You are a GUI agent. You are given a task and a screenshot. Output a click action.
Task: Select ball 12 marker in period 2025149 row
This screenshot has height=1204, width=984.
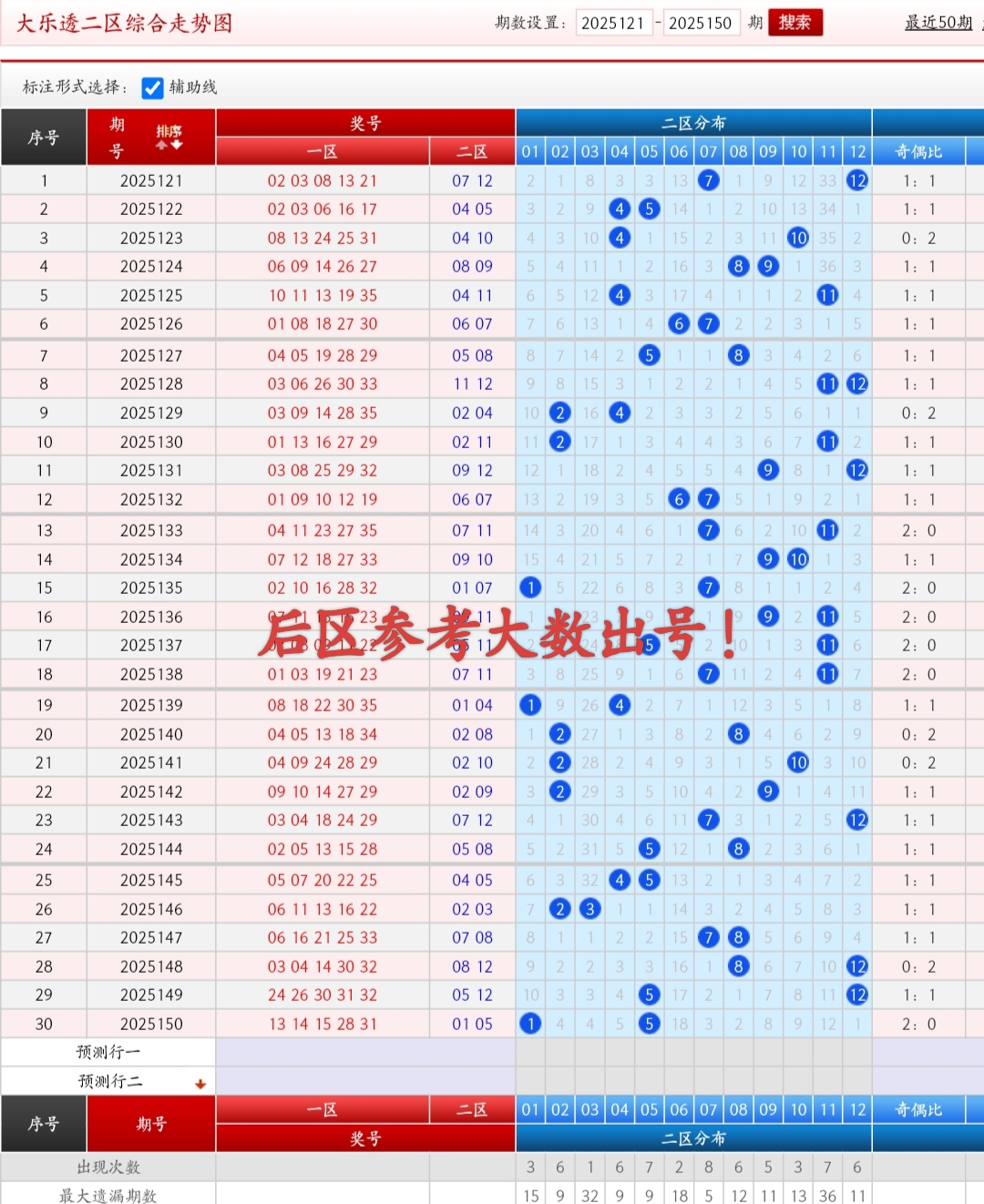857,995
